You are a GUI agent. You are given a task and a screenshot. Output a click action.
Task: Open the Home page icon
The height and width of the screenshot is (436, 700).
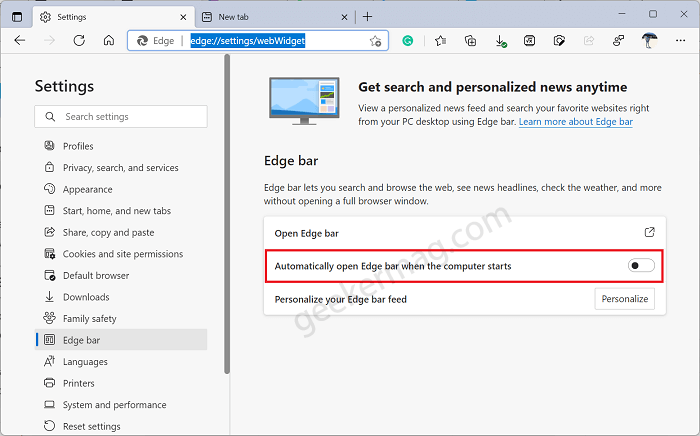coord(108,41)
